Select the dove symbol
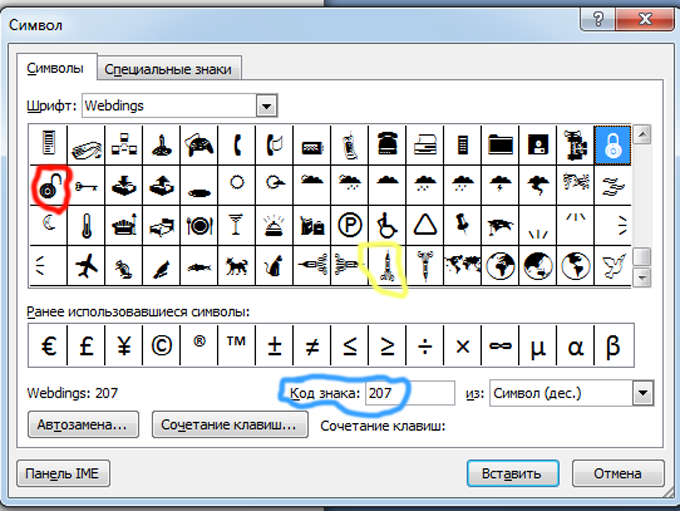Image resolution: width=680 pixels, height=511 pixels. (x=612, y=265)
